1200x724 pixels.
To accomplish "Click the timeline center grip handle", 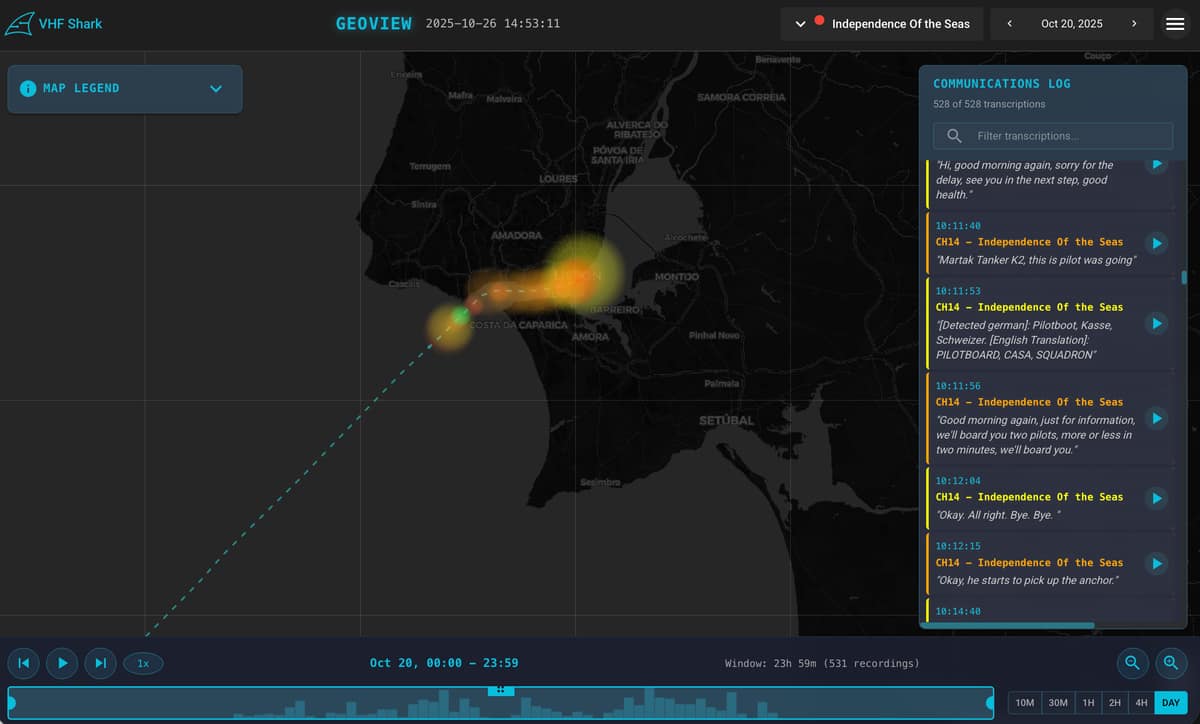I will pos(500,690).
